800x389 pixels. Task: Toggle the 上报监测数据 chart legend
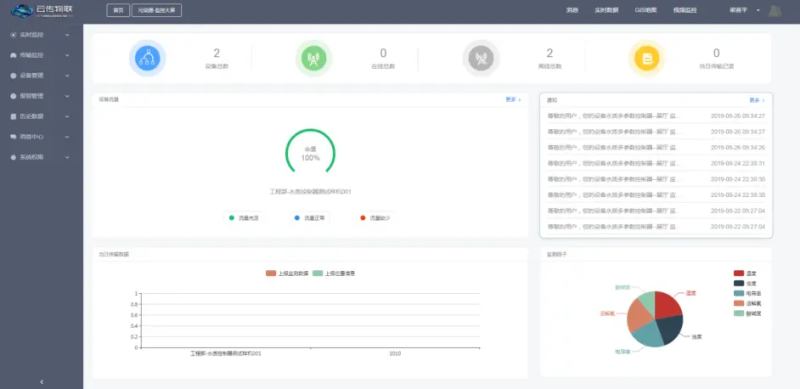pos(287,273)
